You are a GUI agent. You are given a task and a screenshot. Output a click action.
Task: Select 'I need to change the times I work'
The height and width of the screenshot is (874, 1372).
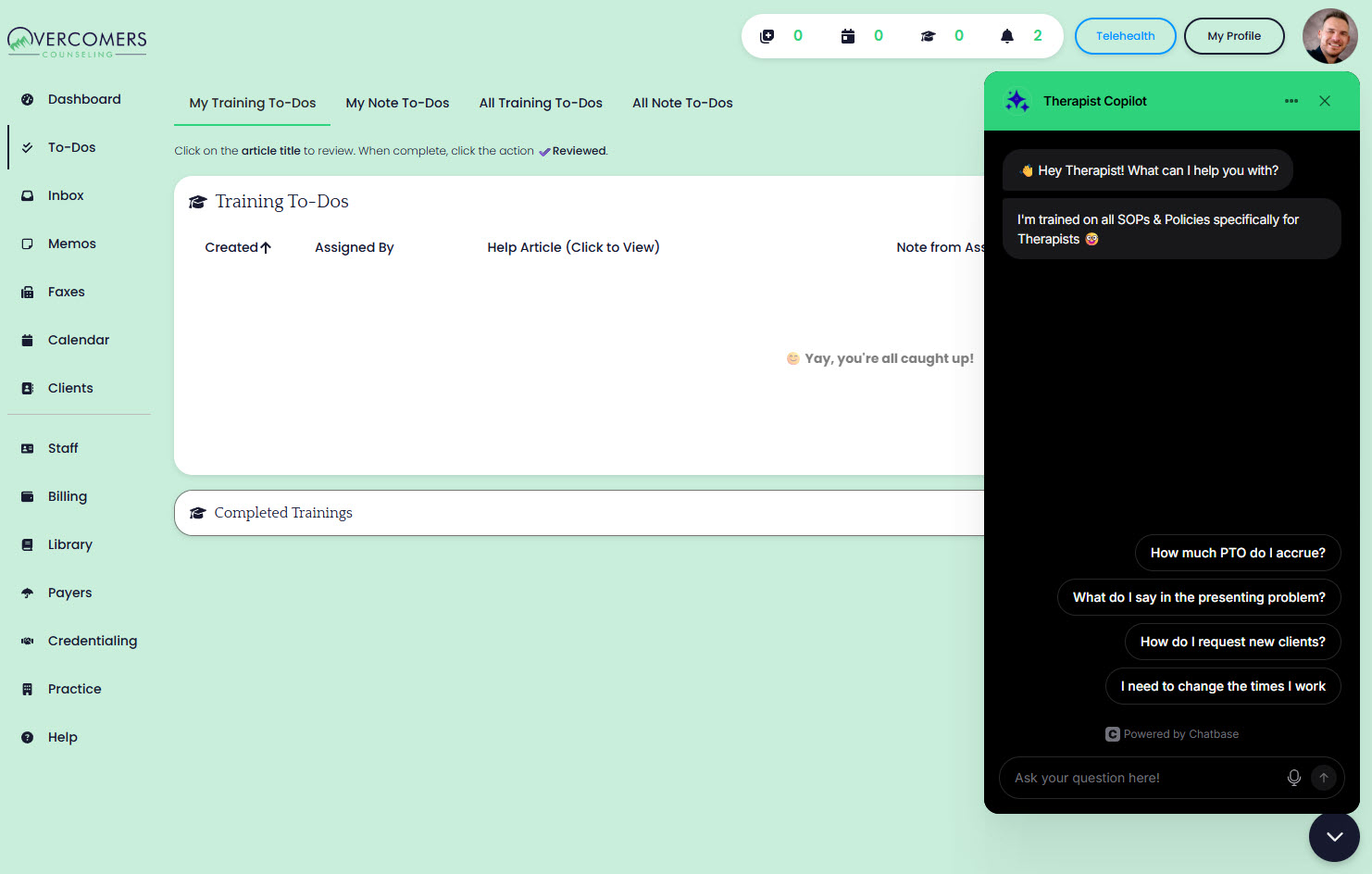point(1223,686)
